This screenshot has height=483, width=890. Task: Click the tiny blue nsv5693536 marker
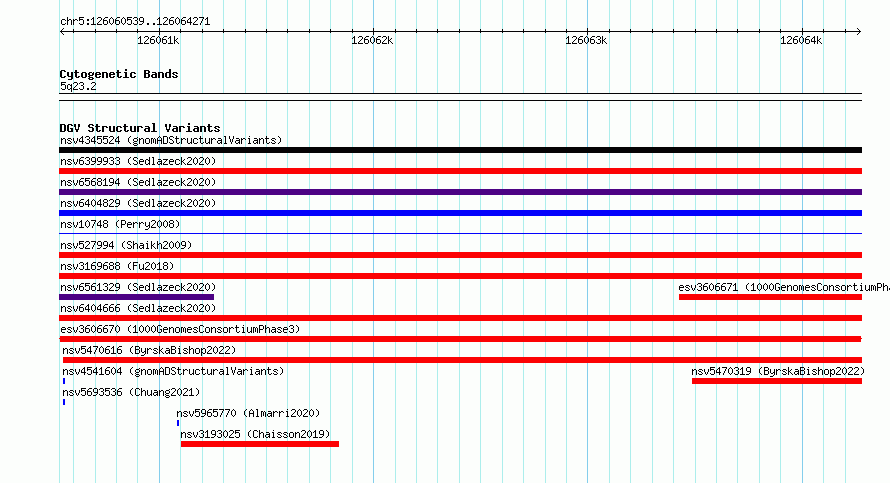[x=64, y=402]
